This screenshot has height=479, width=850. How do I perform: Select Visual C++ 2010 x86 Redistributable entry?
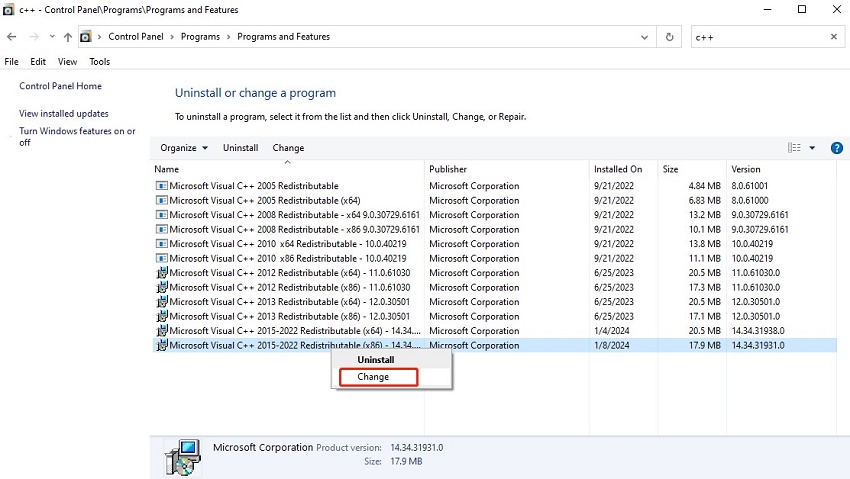point(287,258)
